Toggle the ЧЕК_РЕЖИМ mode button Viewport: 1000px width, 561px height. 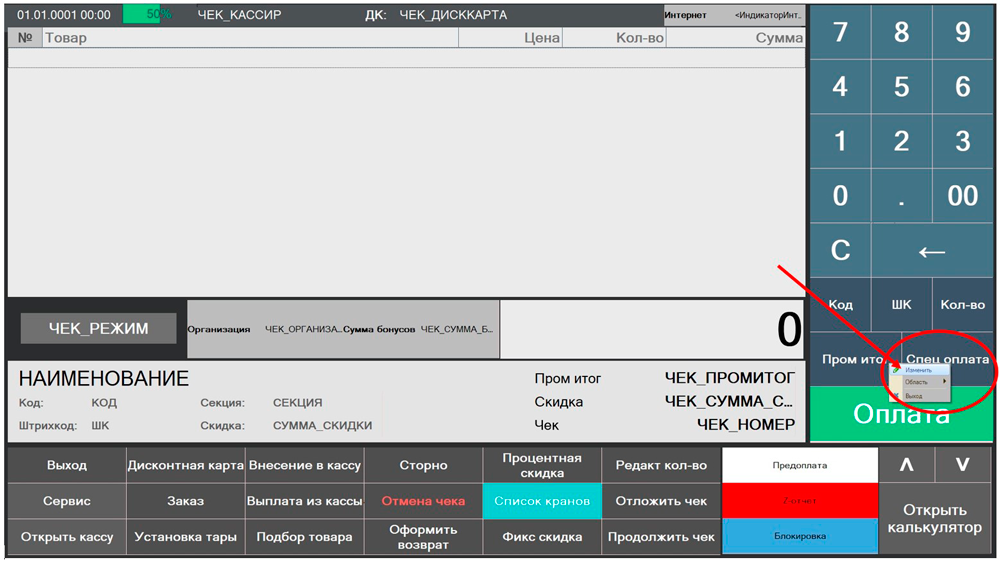(x=98, y=328)
